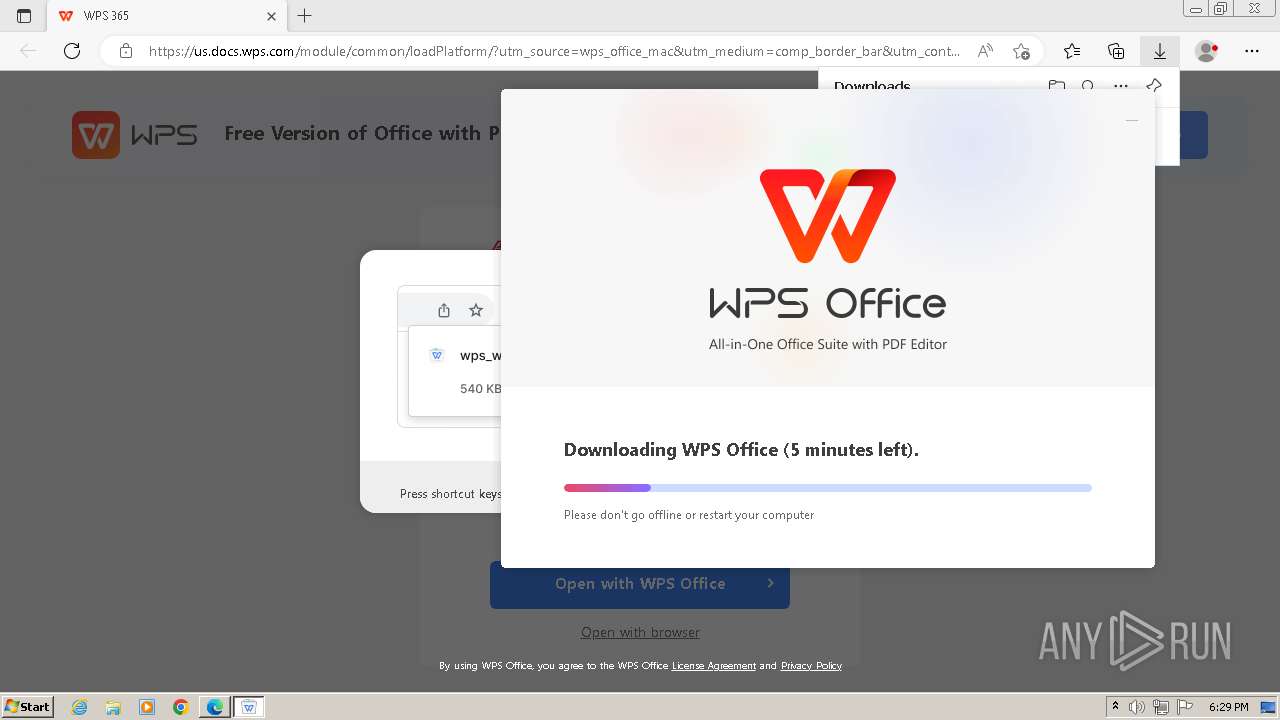Open the License Agreement link

(714, 666)
